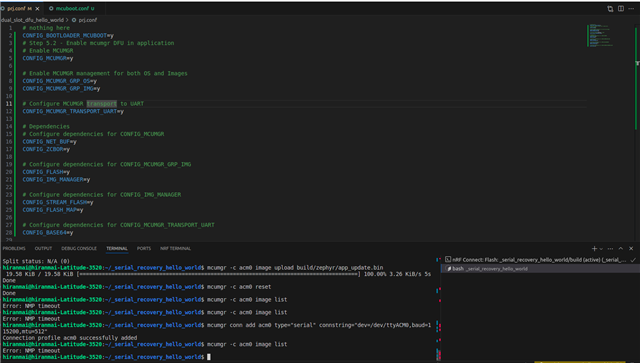Click dual_slot_dfu_hello_world breadcrumb folder
This screenshot has width=640, height=363.
point(33,20)
